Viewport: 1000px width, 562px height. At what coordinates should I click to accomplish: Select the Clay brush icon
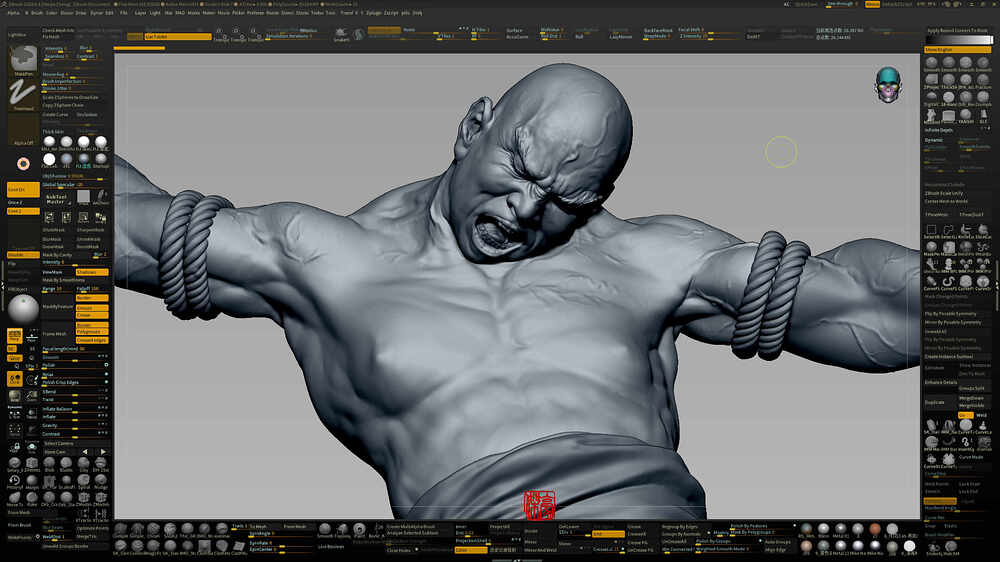(x=84, y=464)
